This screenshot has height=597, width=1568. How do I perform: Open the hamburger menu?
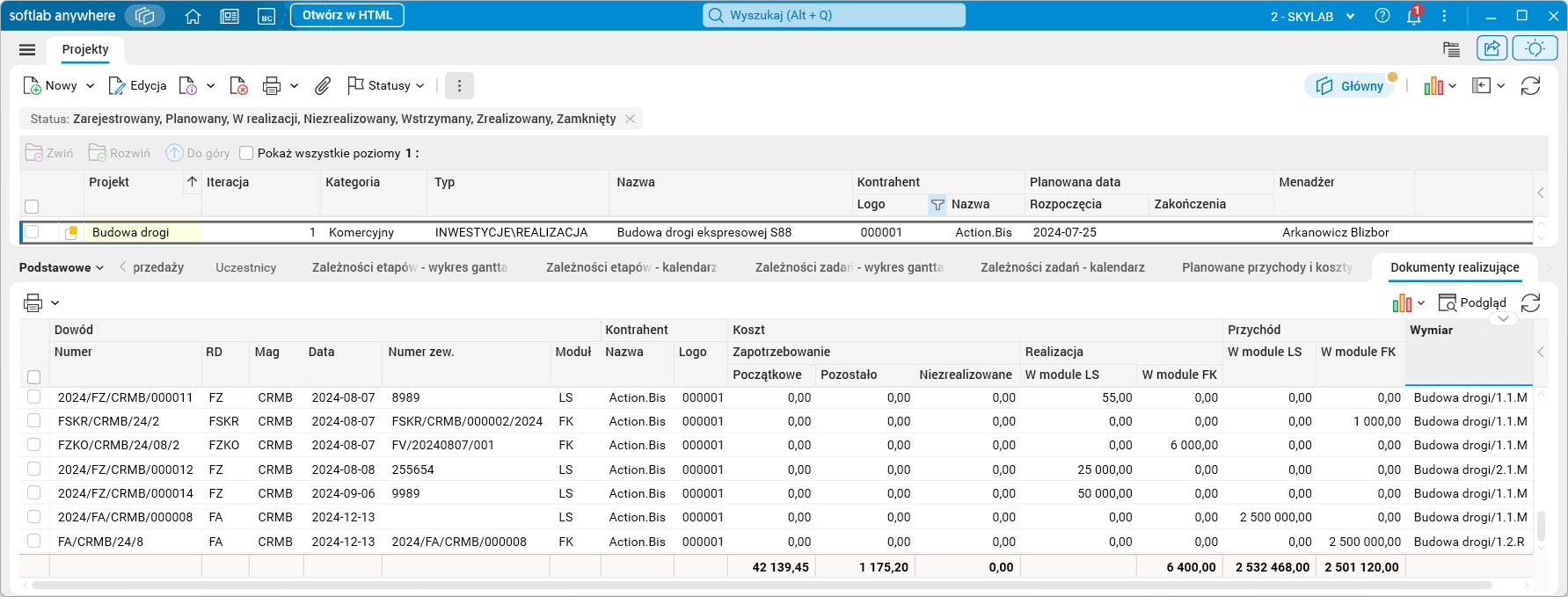27,50
